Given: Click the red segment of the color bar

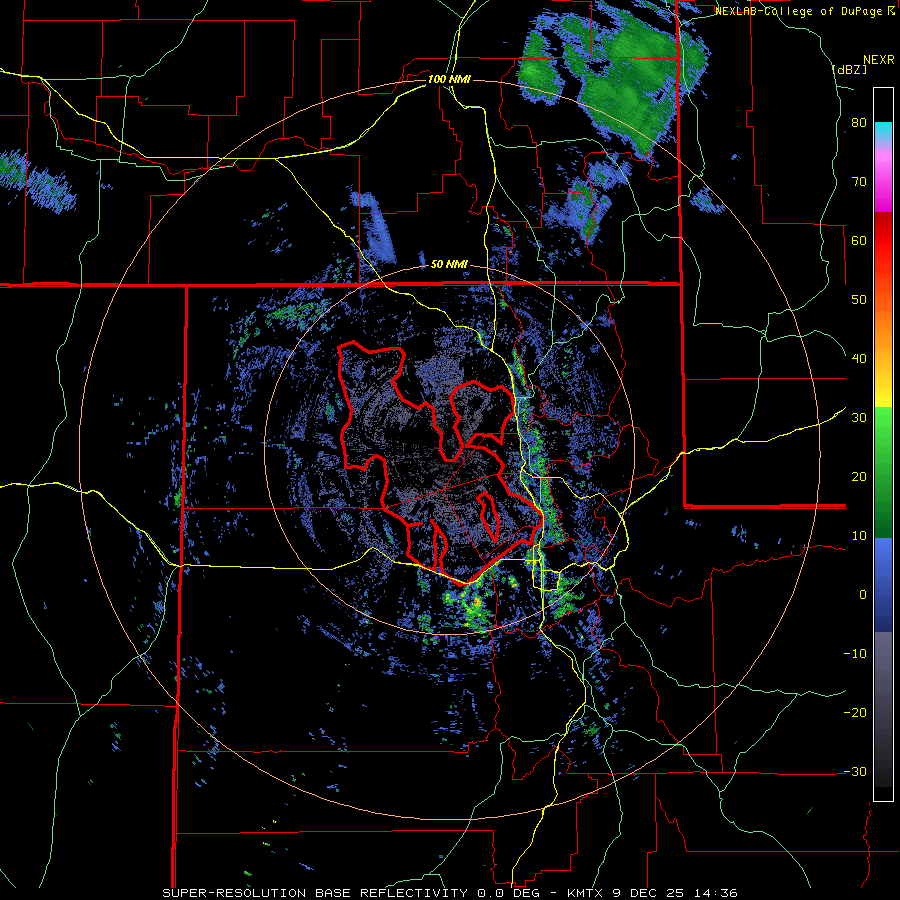Looking at the screenshot, I should [883, 241].
